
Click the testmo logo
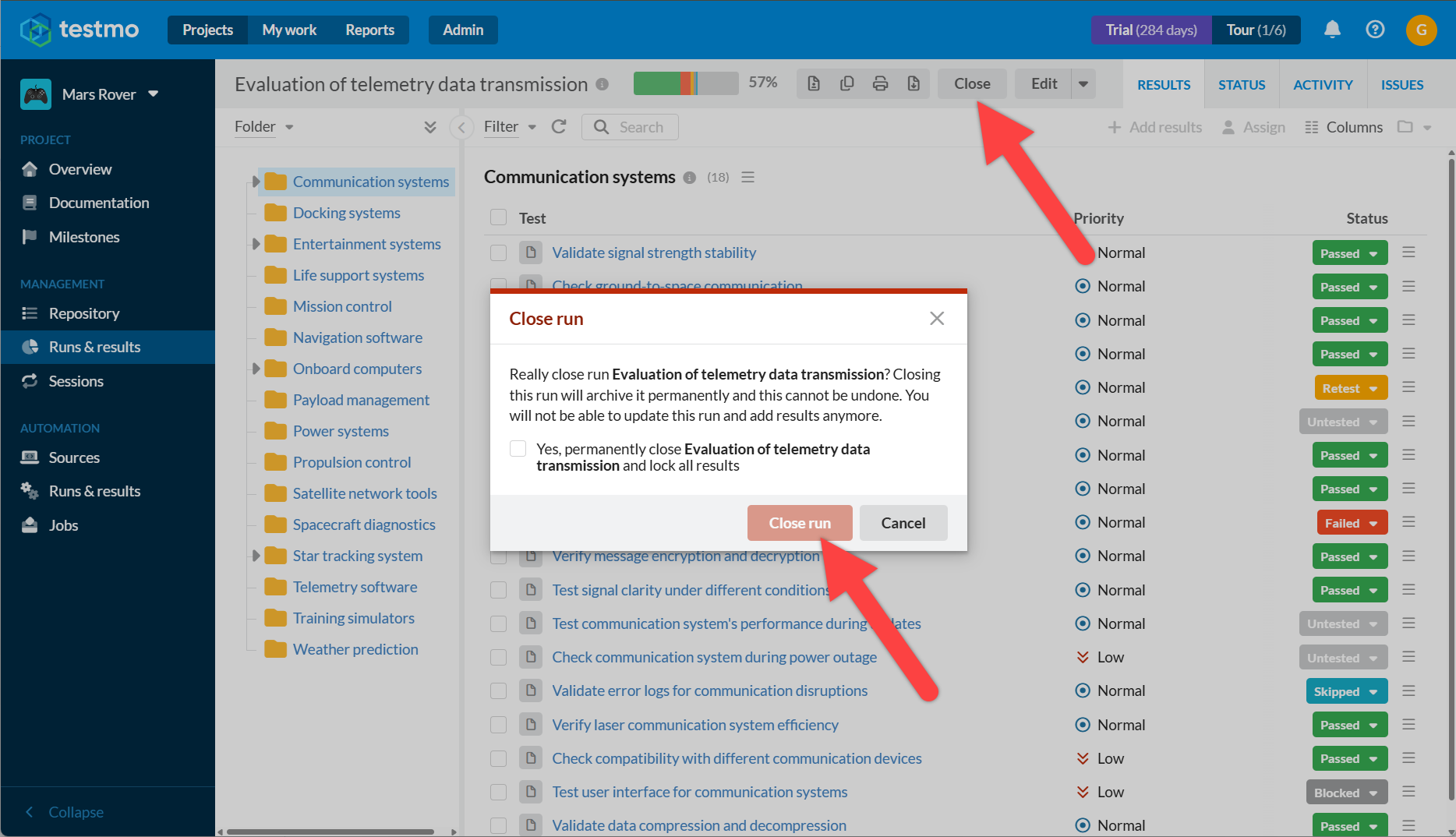tap(79, 30)
